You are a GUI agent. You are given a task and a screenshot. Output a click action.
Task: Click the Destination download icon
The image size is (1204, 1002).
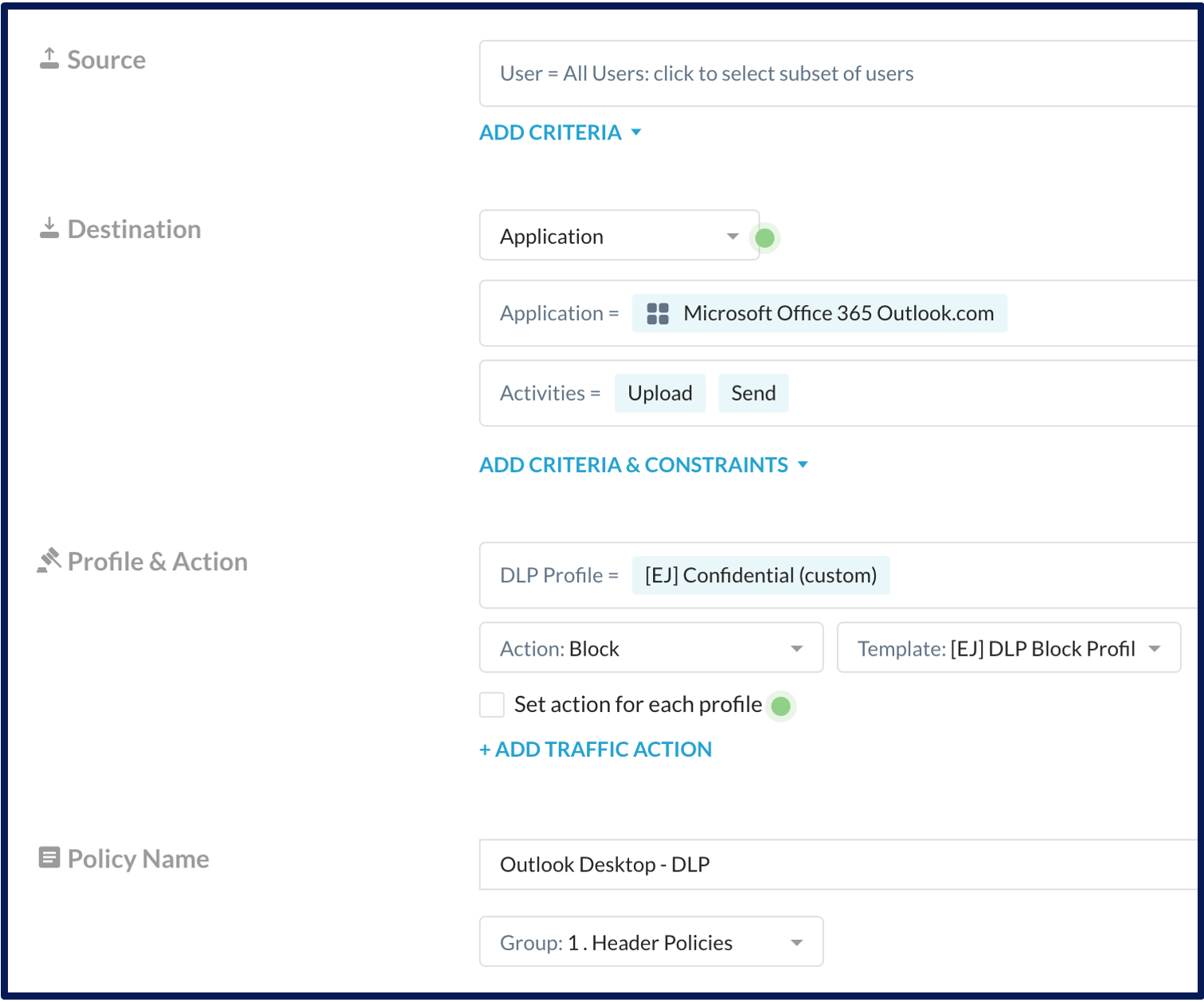click(x=49, y=228)
